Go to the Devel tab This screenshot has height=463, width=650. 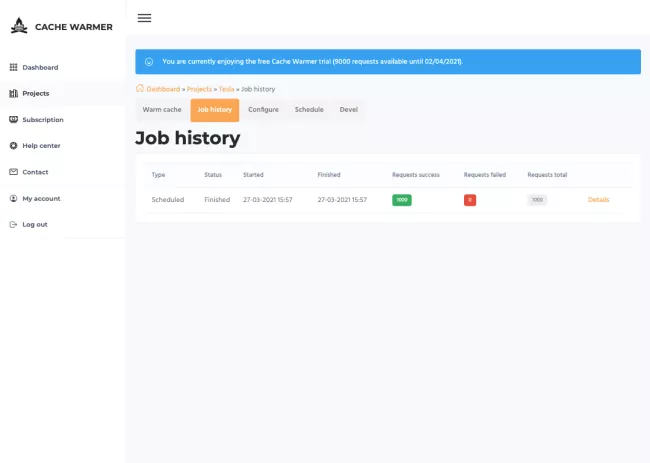pos(349,109)
